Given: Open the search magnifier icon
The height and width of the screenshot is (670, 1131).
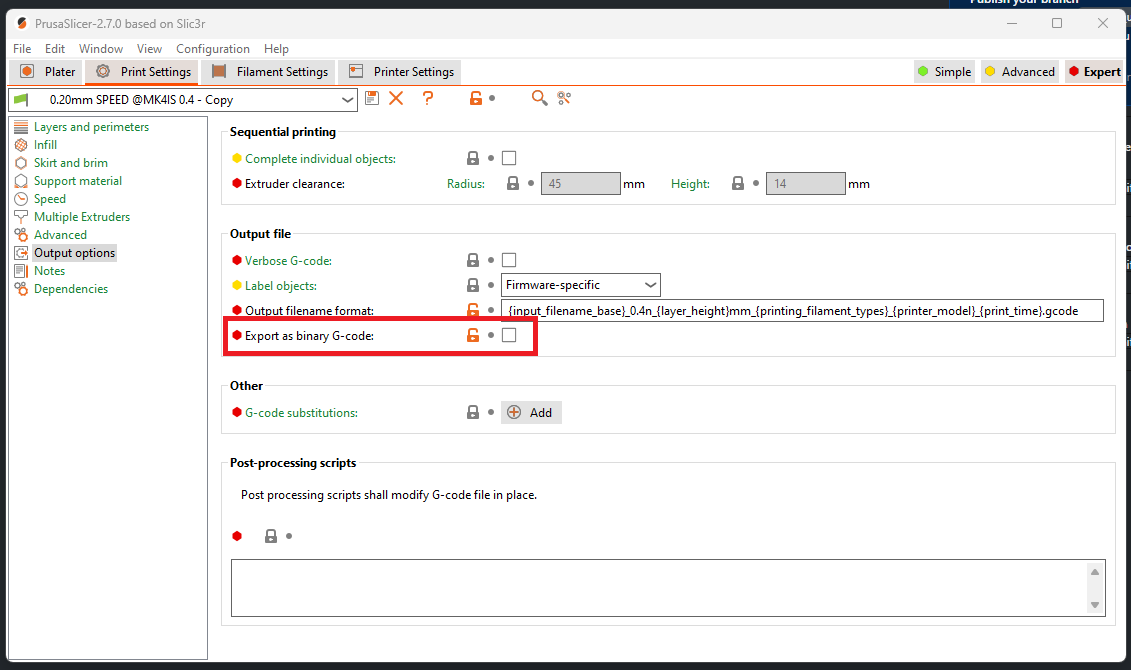Looking at the screenshot, I should click(x=539, y=97).
